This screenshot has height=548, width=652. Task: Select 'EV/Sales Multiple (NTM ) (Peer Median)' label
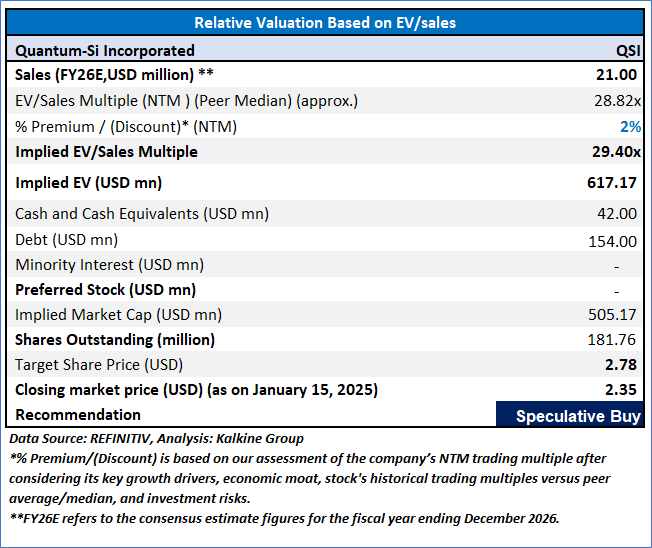(x=186, y=101)
